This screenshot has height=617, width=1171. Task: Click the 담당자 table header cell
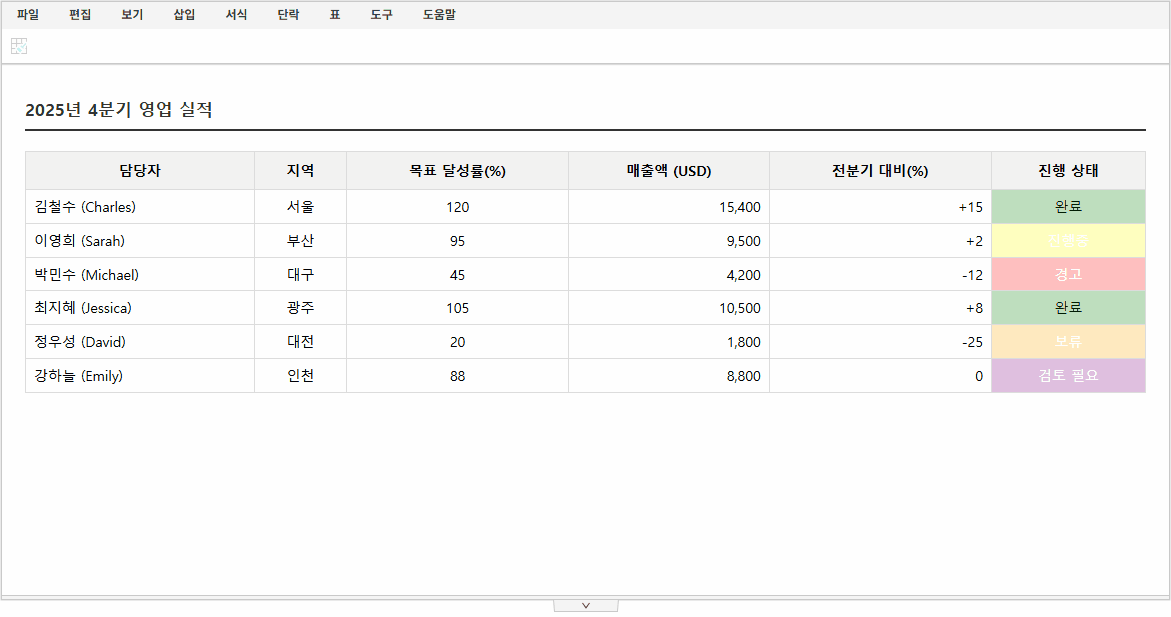(140, 170)
